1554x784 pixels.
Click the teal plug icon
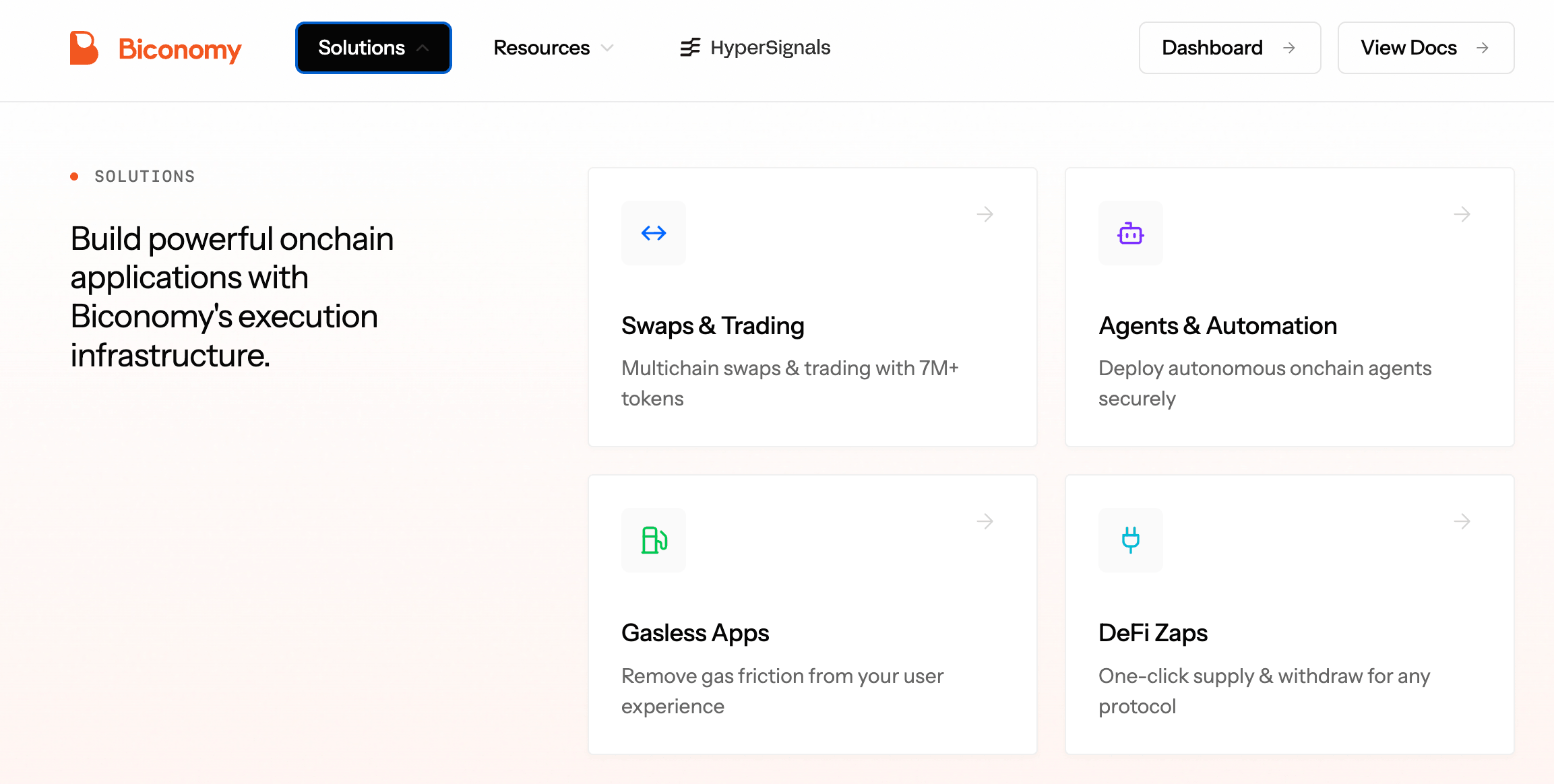click(x=1131, y=540)
